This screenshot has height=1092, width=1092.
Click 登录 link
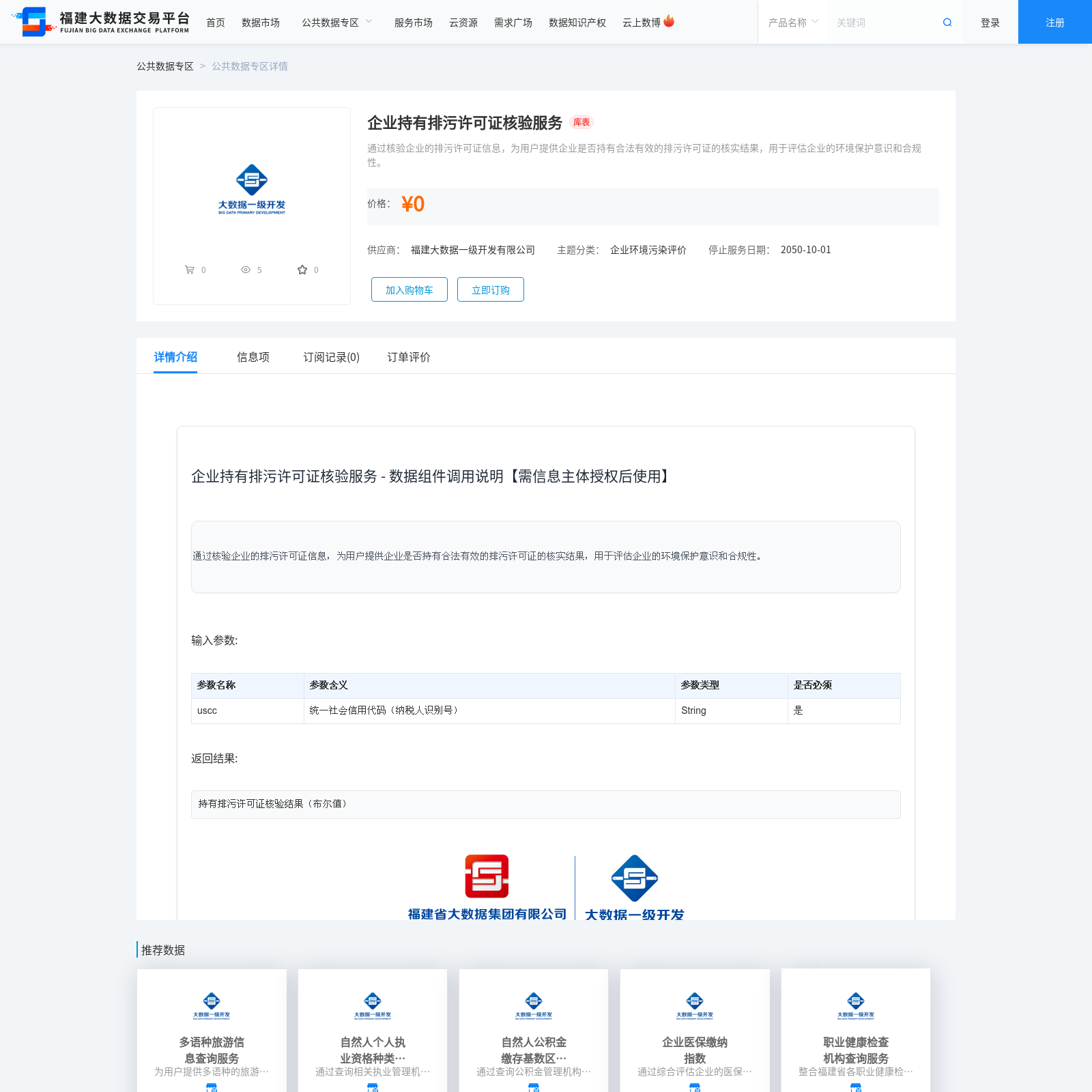(x=990, y=23)
